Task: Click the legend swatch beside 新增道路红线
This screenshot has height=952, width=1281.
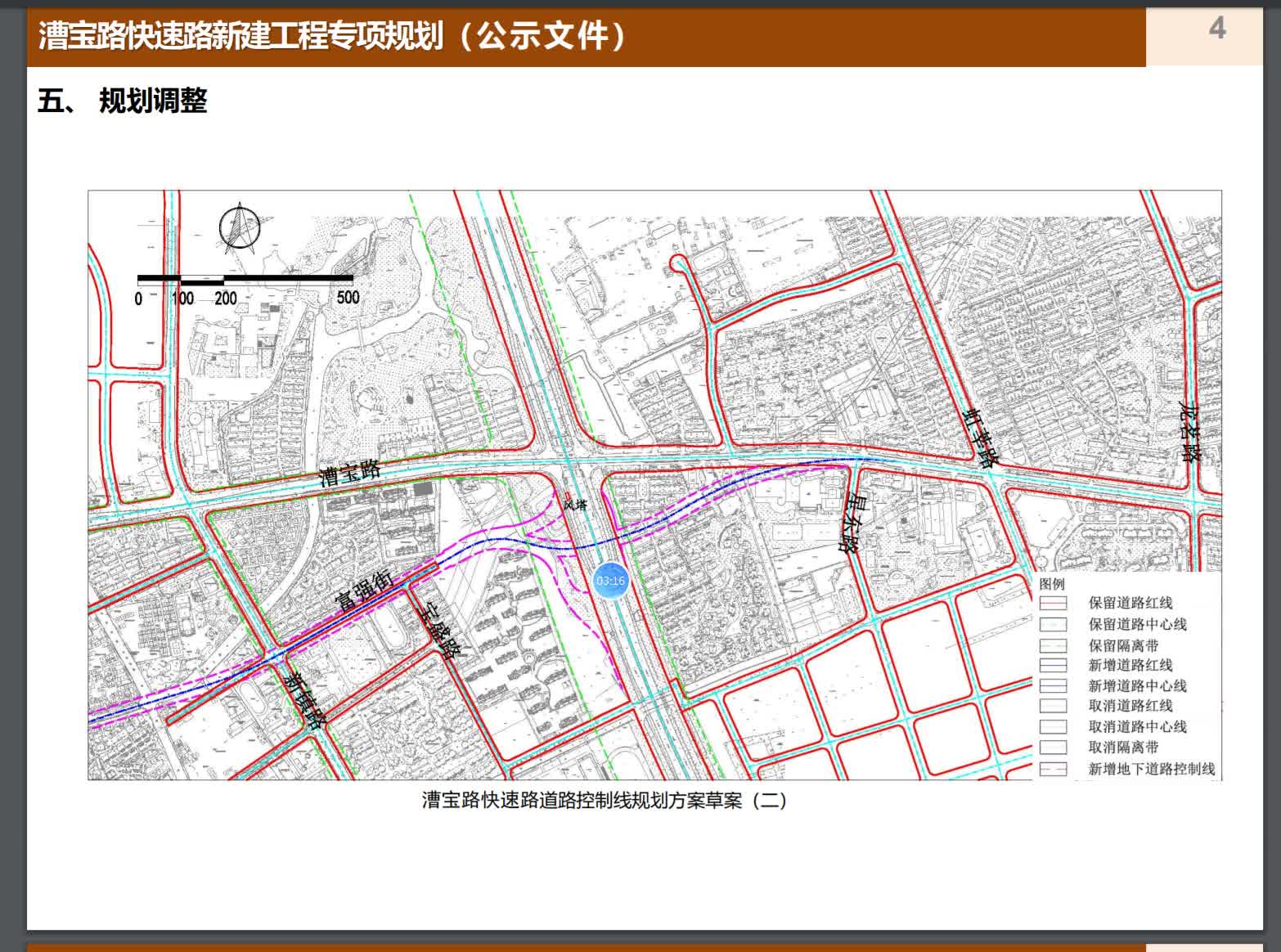Action: 1053,665
